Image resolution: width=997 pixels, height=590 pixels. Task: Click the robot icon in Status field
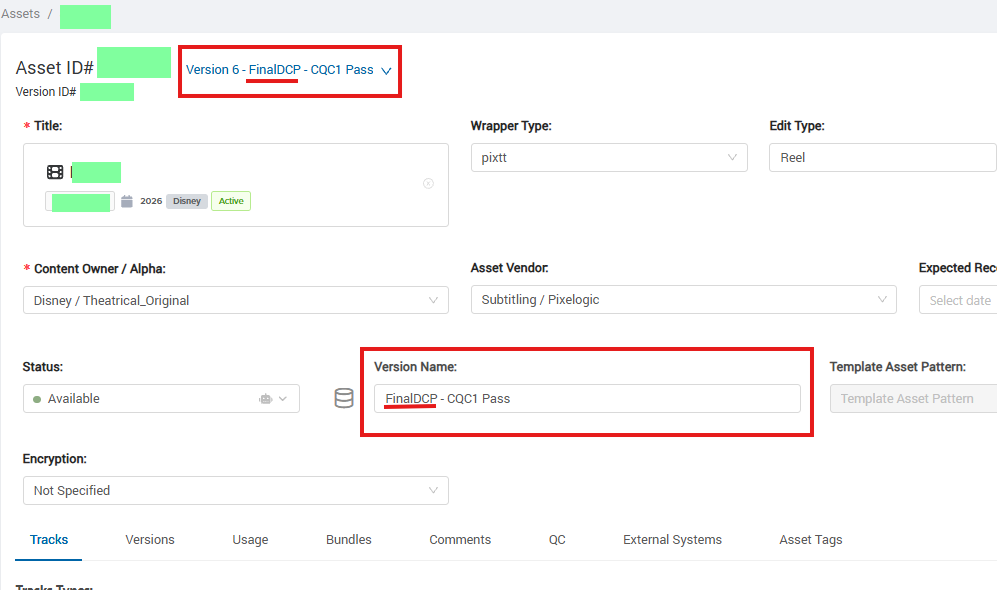265,399
